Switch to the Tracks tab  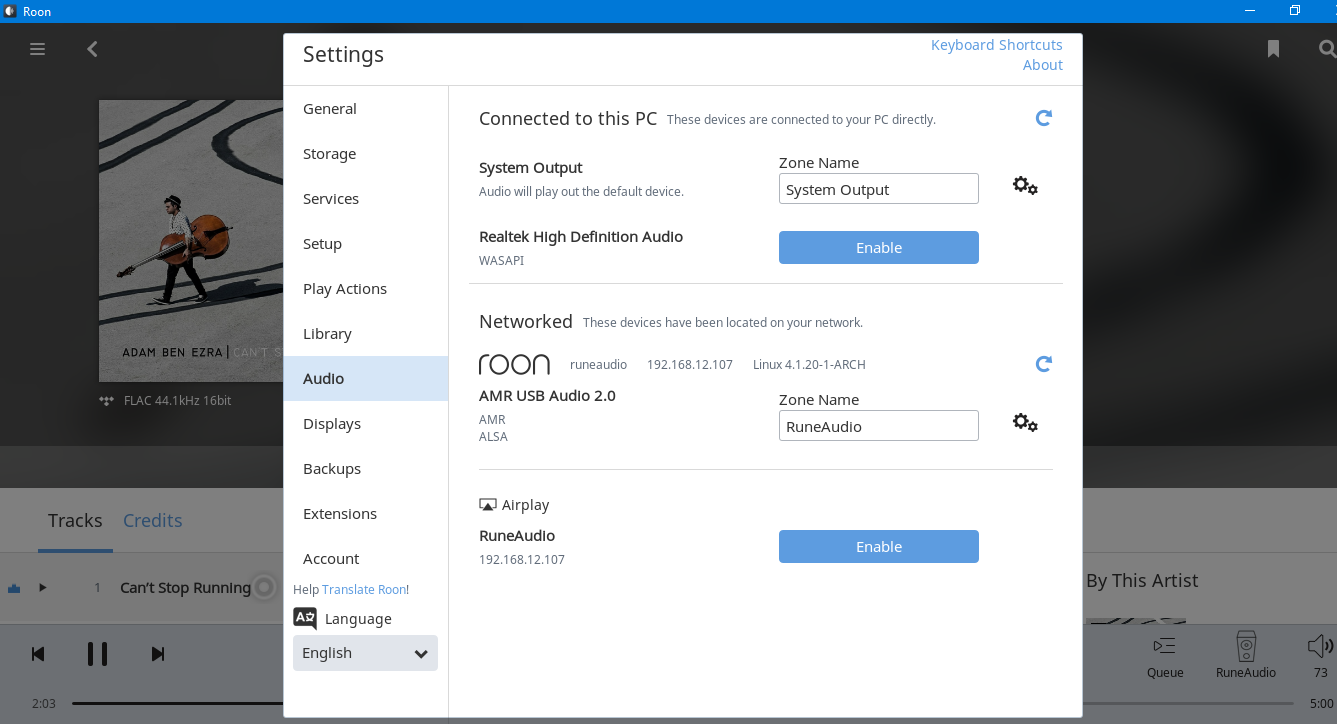pos(75,520)
